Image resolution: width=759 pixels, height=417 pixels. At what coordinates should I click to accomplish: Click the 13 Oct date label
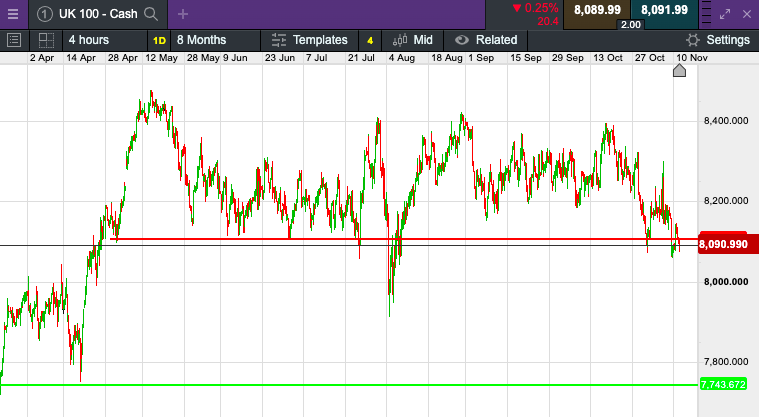(x=608, y=58)
